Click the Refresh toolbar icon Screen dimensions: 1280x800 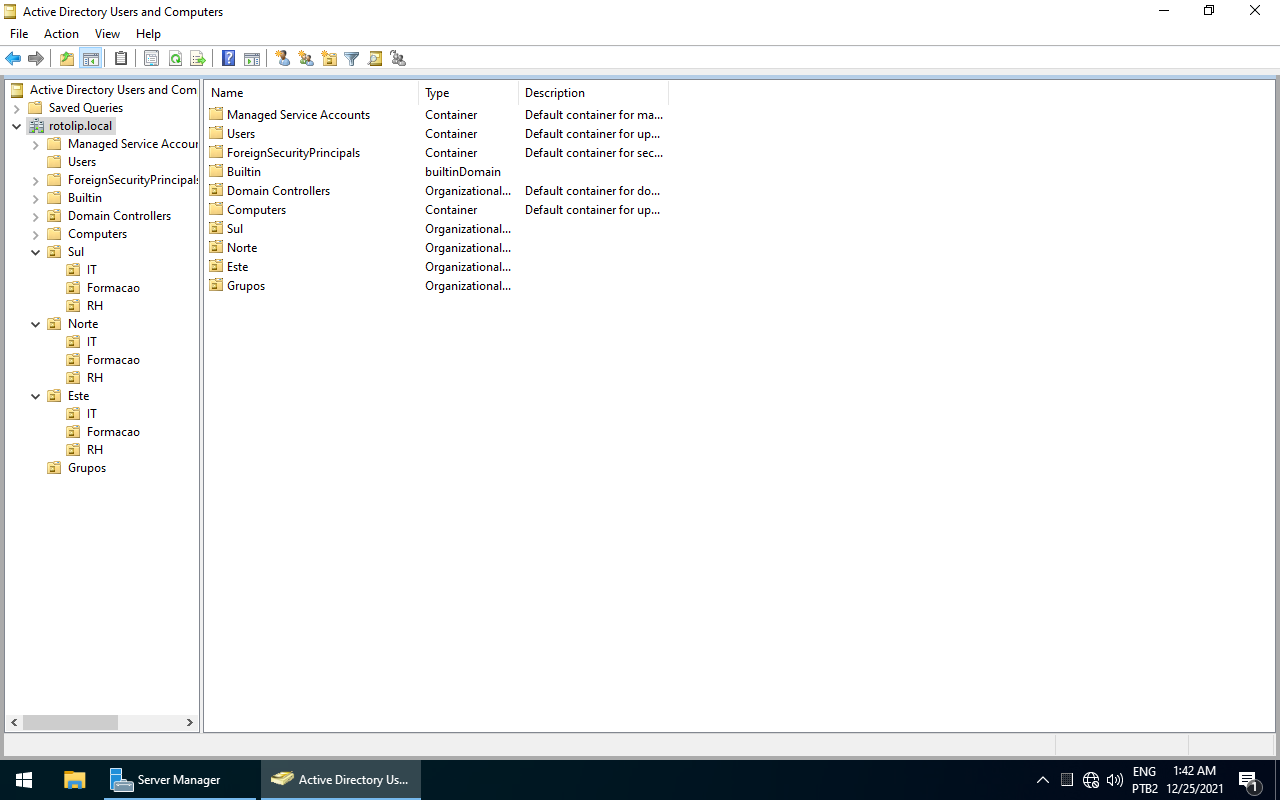175,59
